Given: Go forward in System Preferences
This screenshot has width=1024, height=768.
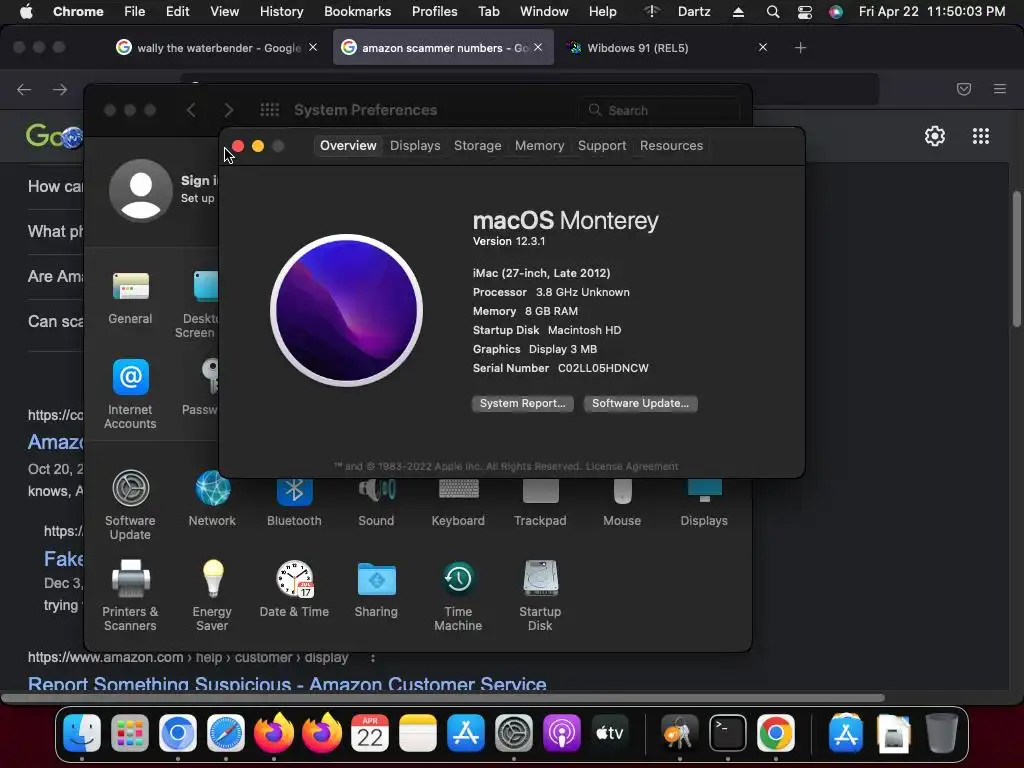Looking at the screenshot, I should [229, 110].
